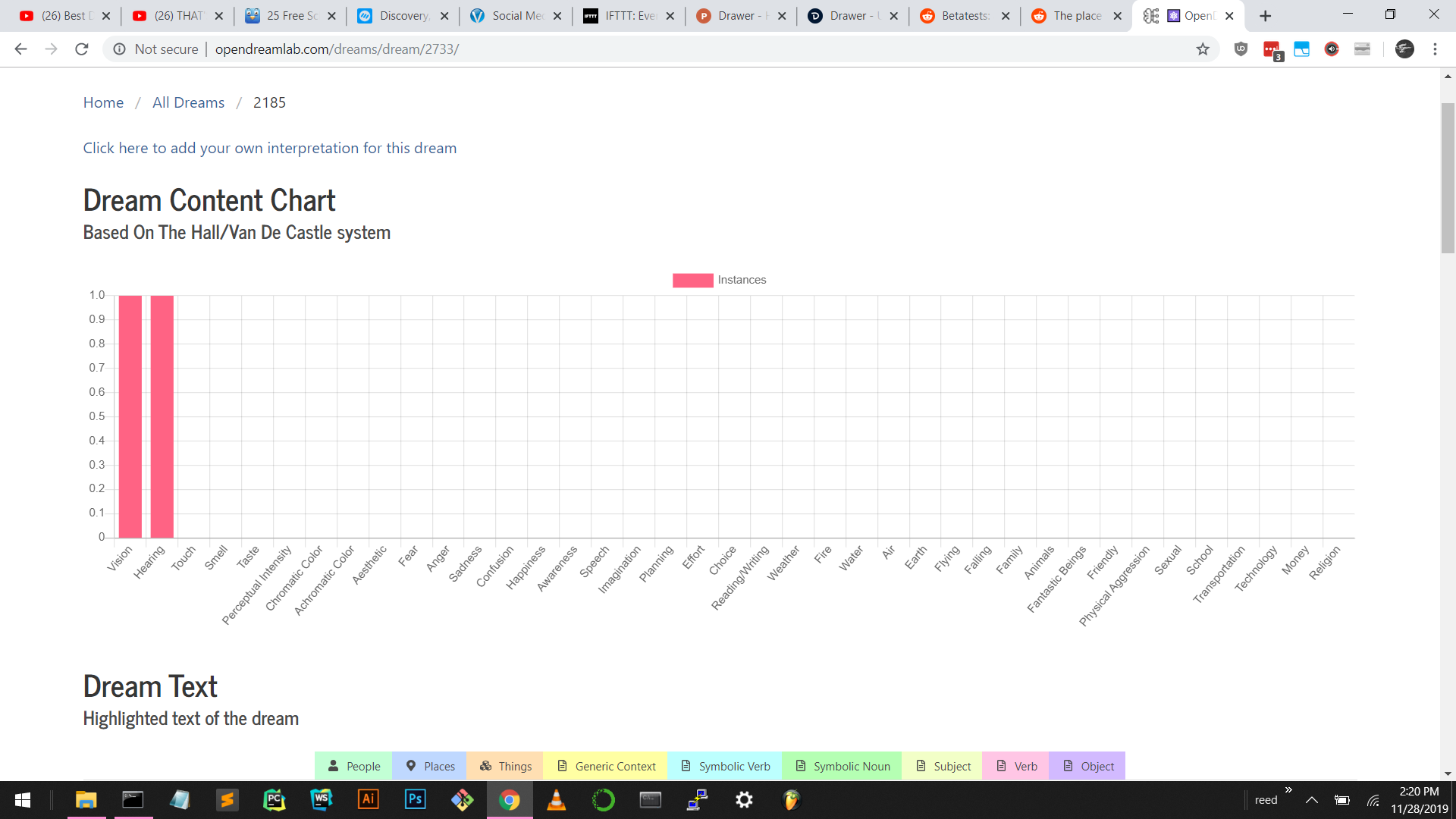Image resolution: width=1456 pixels, height=819 pixels.
Task: Open the All Dreams breadcrumb link
Action: tap(188, 102)
